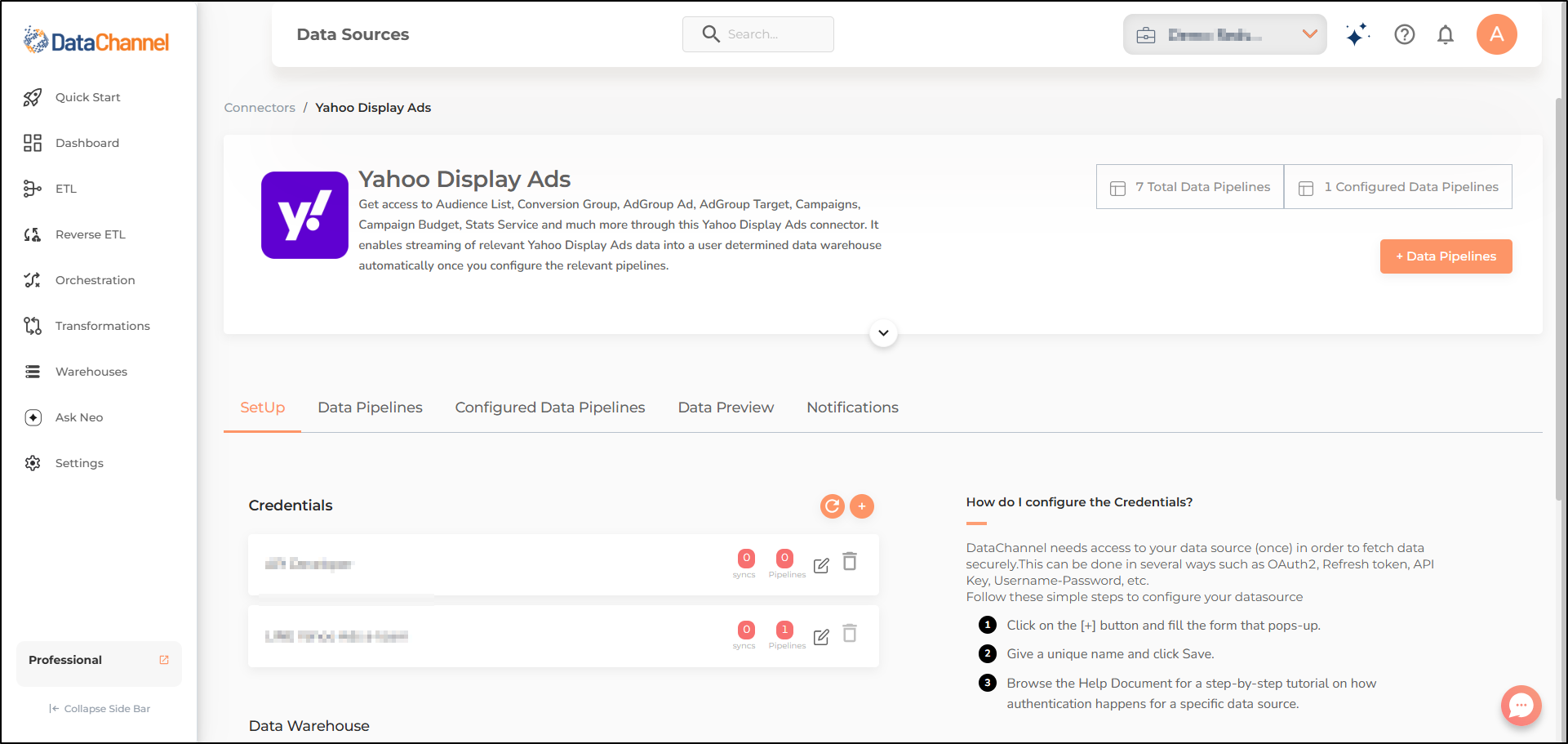Viewport: 1568px width, 744px height.
Task: Open the Warehouses icon
Action: tap(33, 372)
